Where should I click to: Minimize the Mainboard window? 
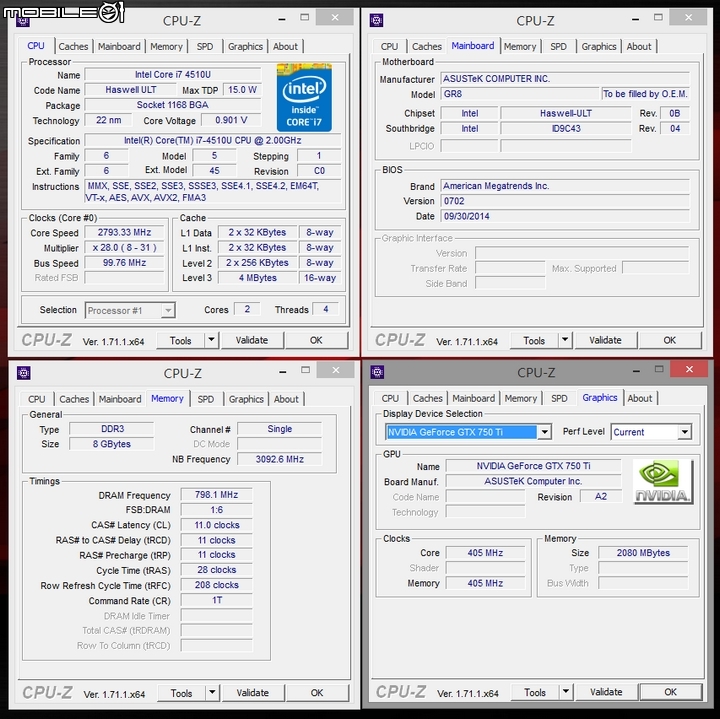[636, 19]
